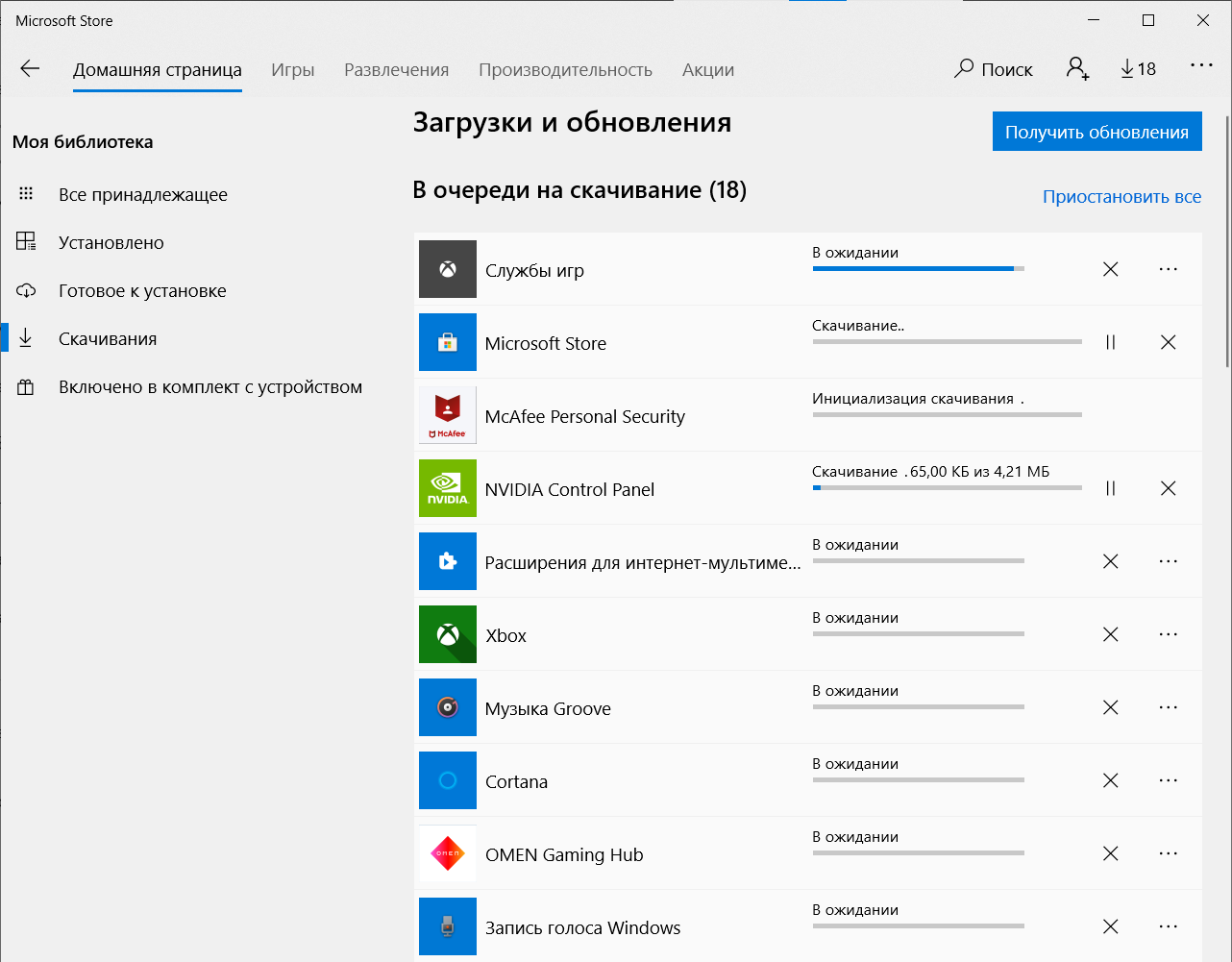Switch to the Развлечения tab

[397, 69]
